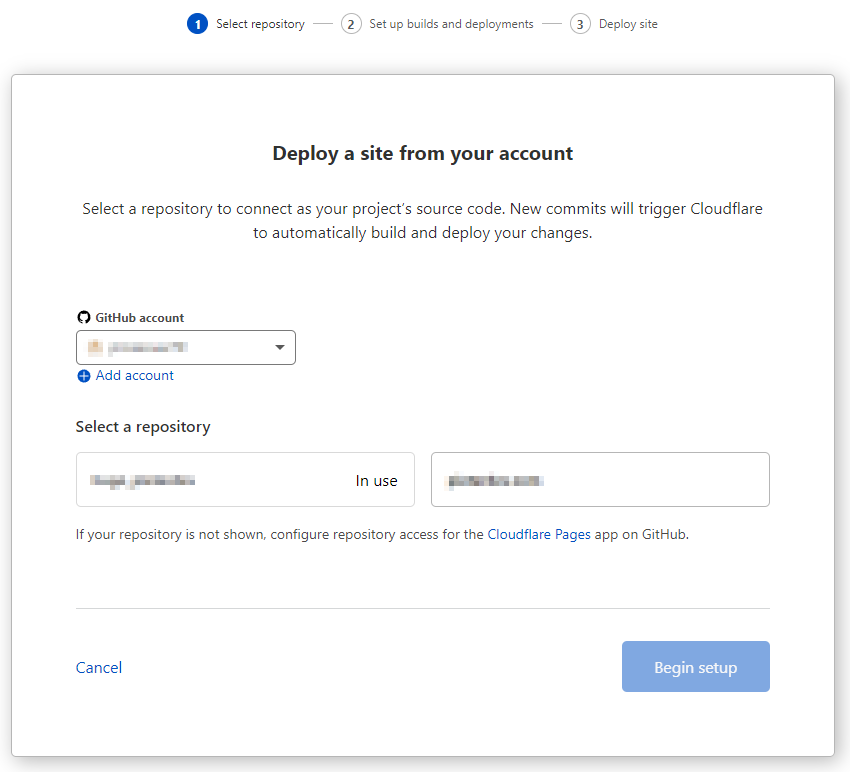The height and width of the screenshot is (772, 850).
Task: Open the 'Cloudflare Pages' app link
Action: pyautogui.click(x=539, y=534)
